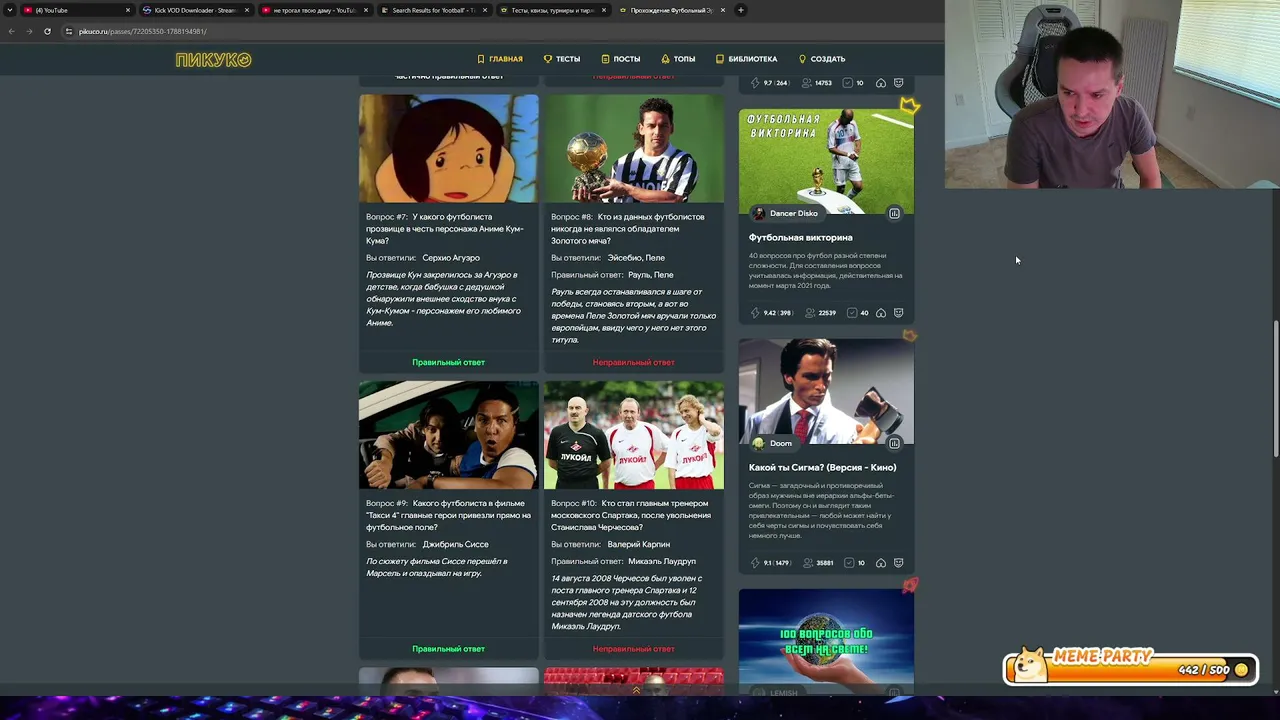Screen dimensions: 1280x720
Task: Close the Kick VOD Downloader tab
Action: point(247,10)
